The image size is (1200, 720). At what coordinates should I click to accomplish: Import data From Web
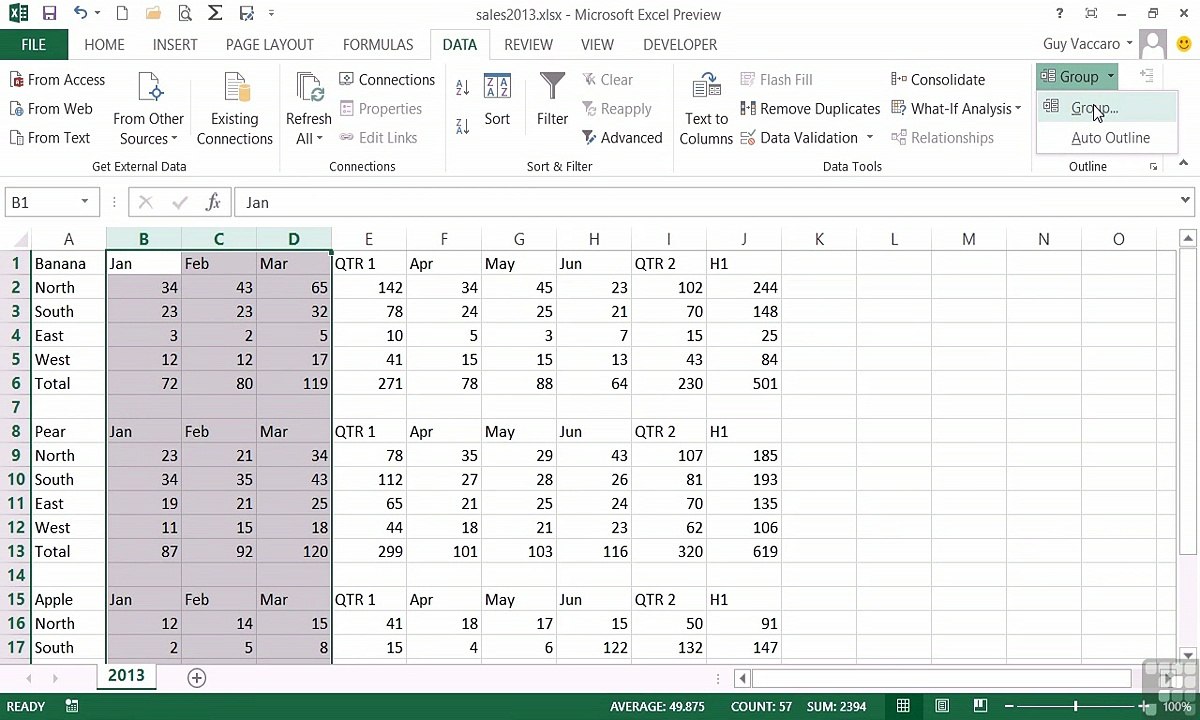[51, 109]
